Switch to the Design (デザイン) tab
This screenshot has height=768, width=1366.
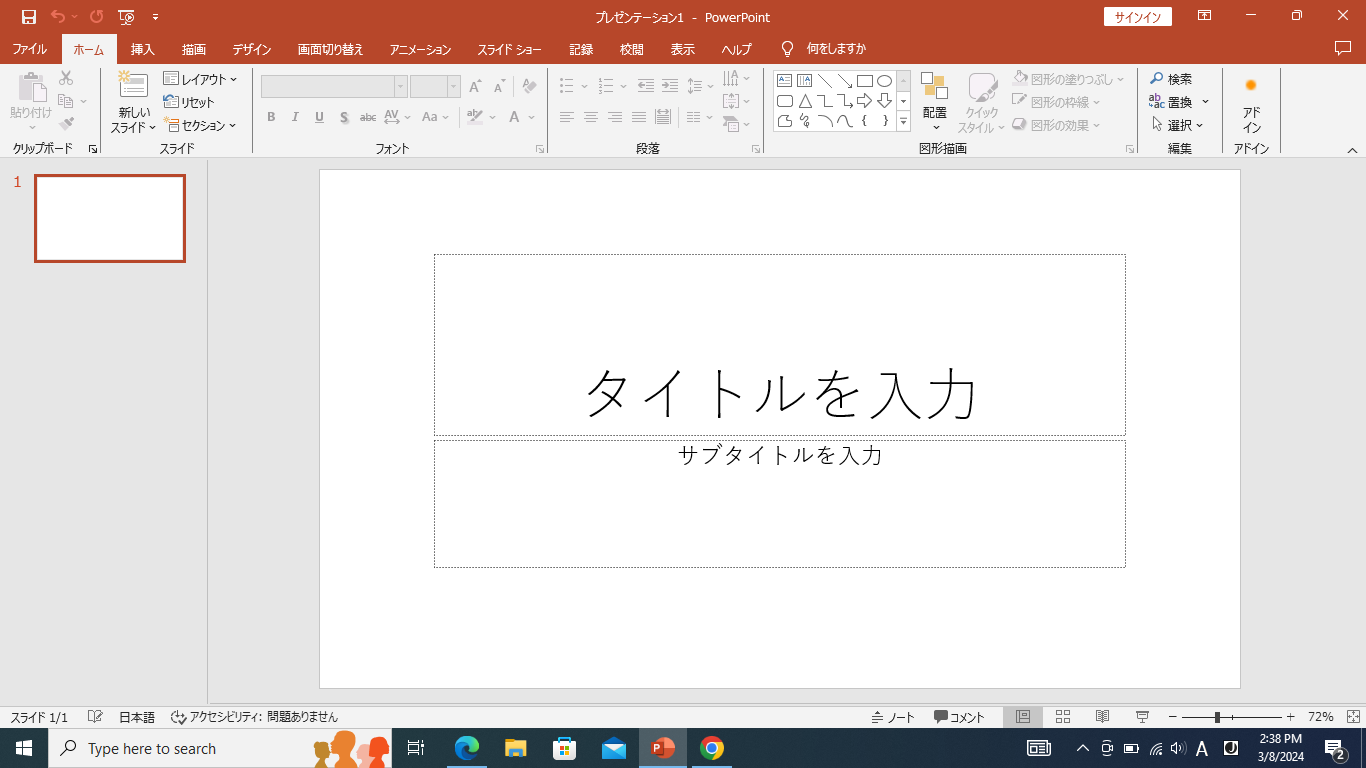[252, 49]
